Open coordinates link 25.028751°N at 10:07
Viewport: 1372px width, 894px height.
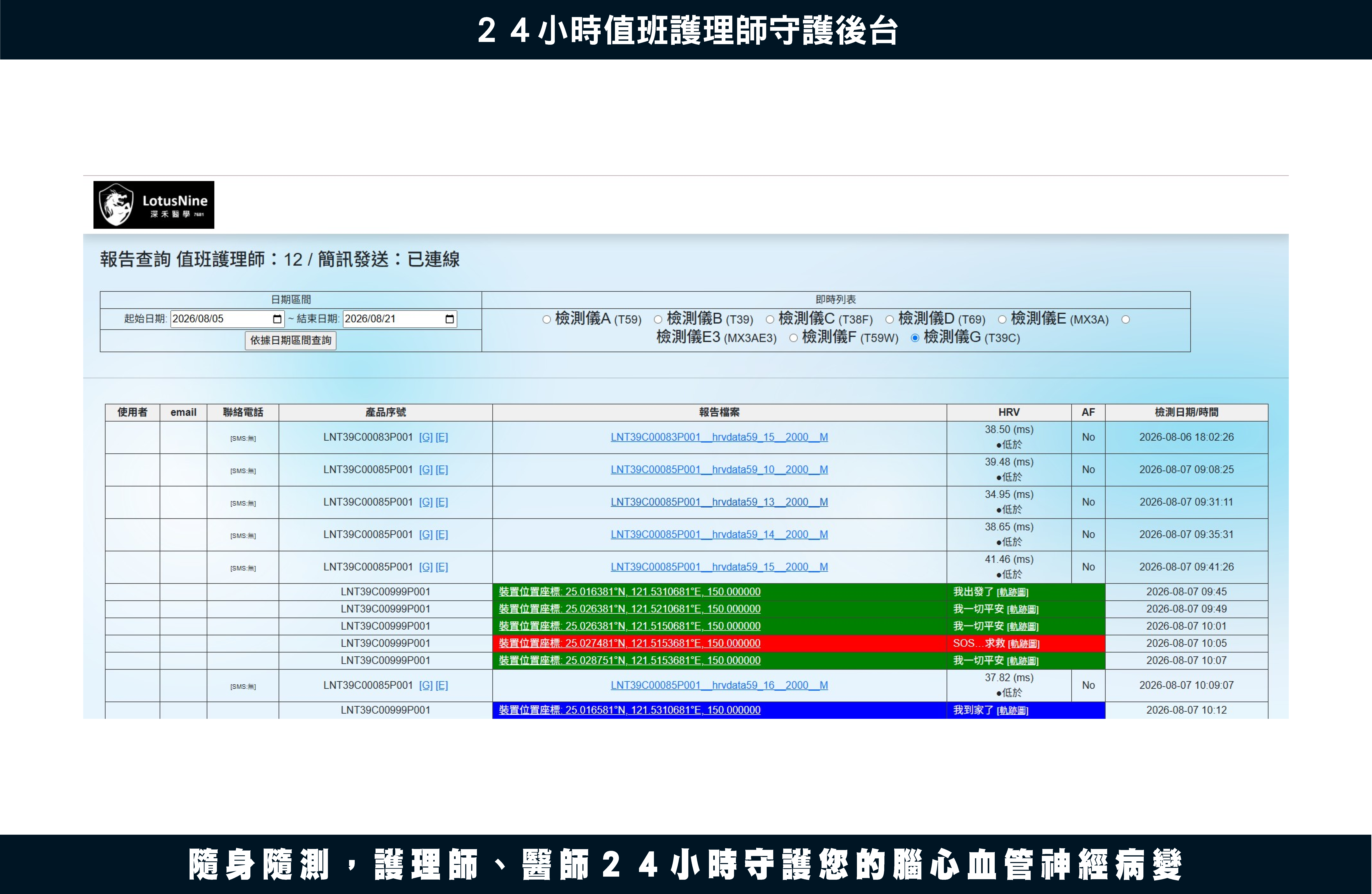tap(630, 660)
